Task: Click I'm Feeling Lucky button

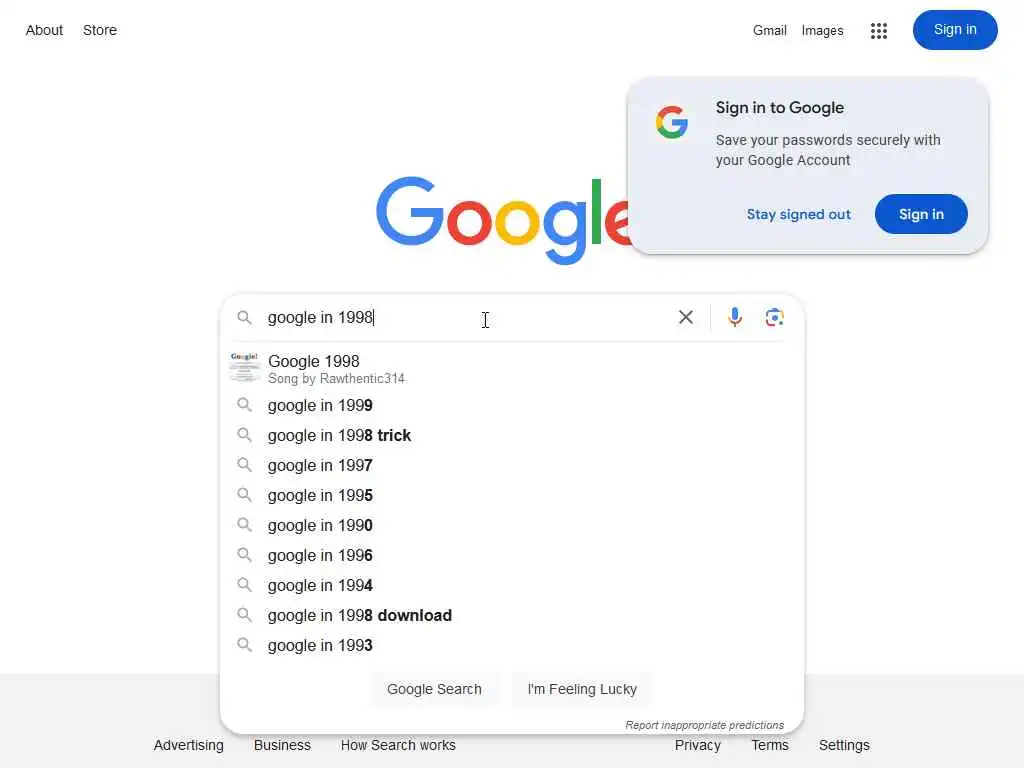Action: [582, 689]
